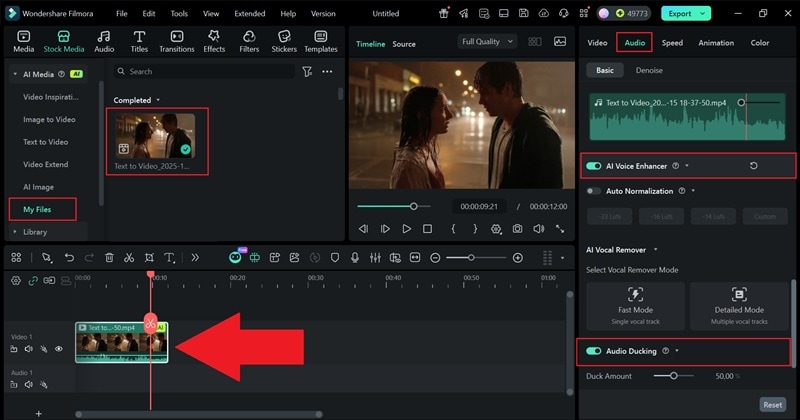Screen dimensions: 800x420
Task: Toggle timeline link icon
Action: [33, 281]
